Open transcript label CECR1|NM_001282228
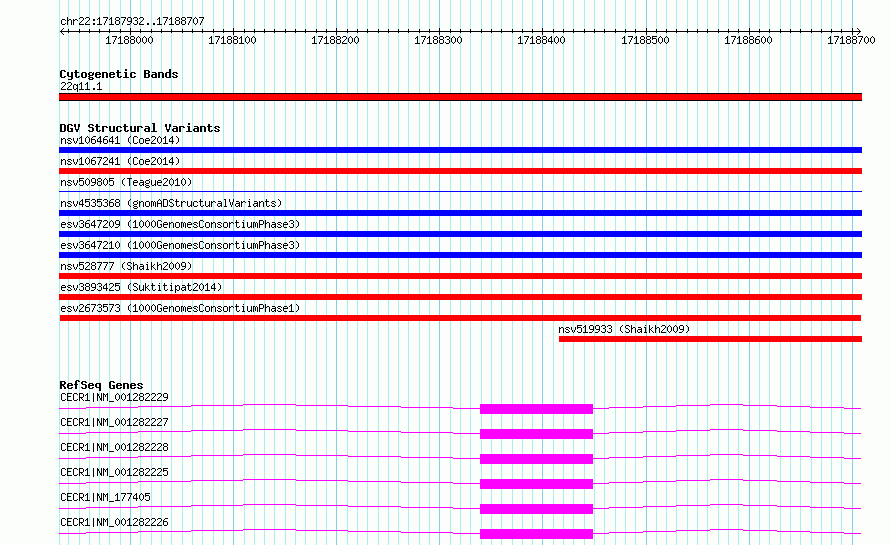The width and height of the screenshot is (890, 545). point(114,447)
